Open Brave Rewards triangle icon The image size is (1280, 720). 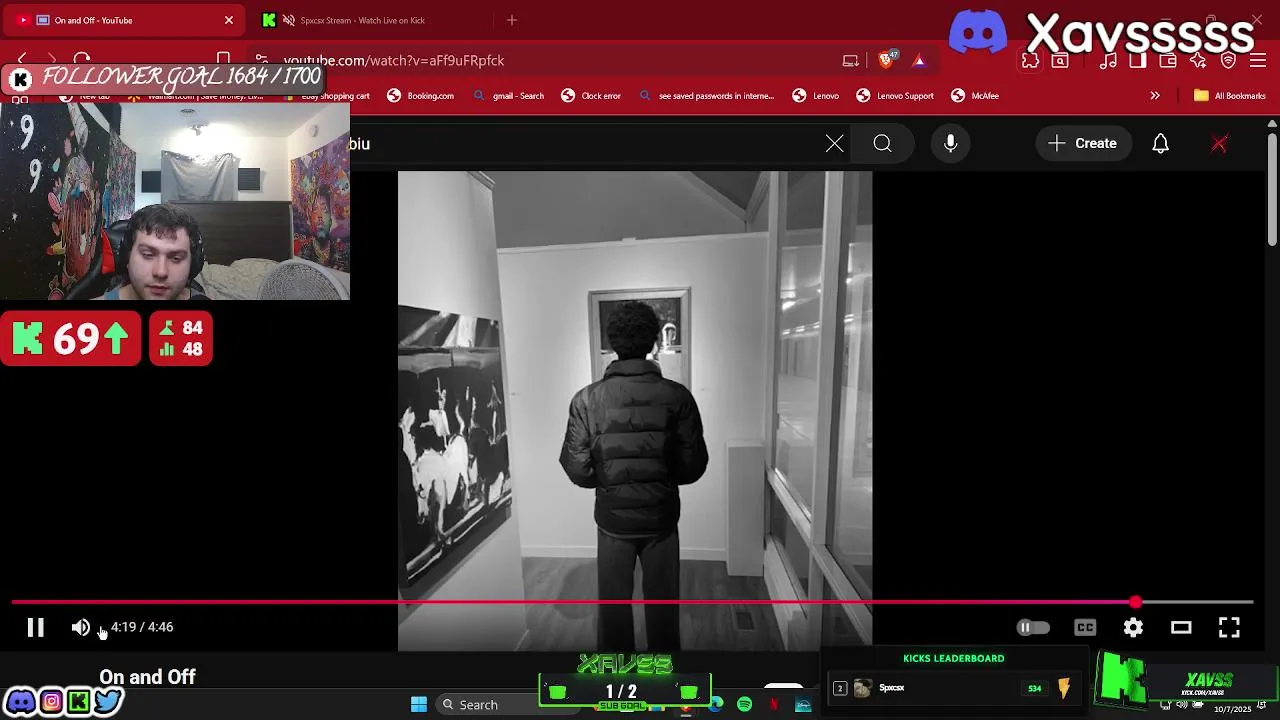point(919,61)
